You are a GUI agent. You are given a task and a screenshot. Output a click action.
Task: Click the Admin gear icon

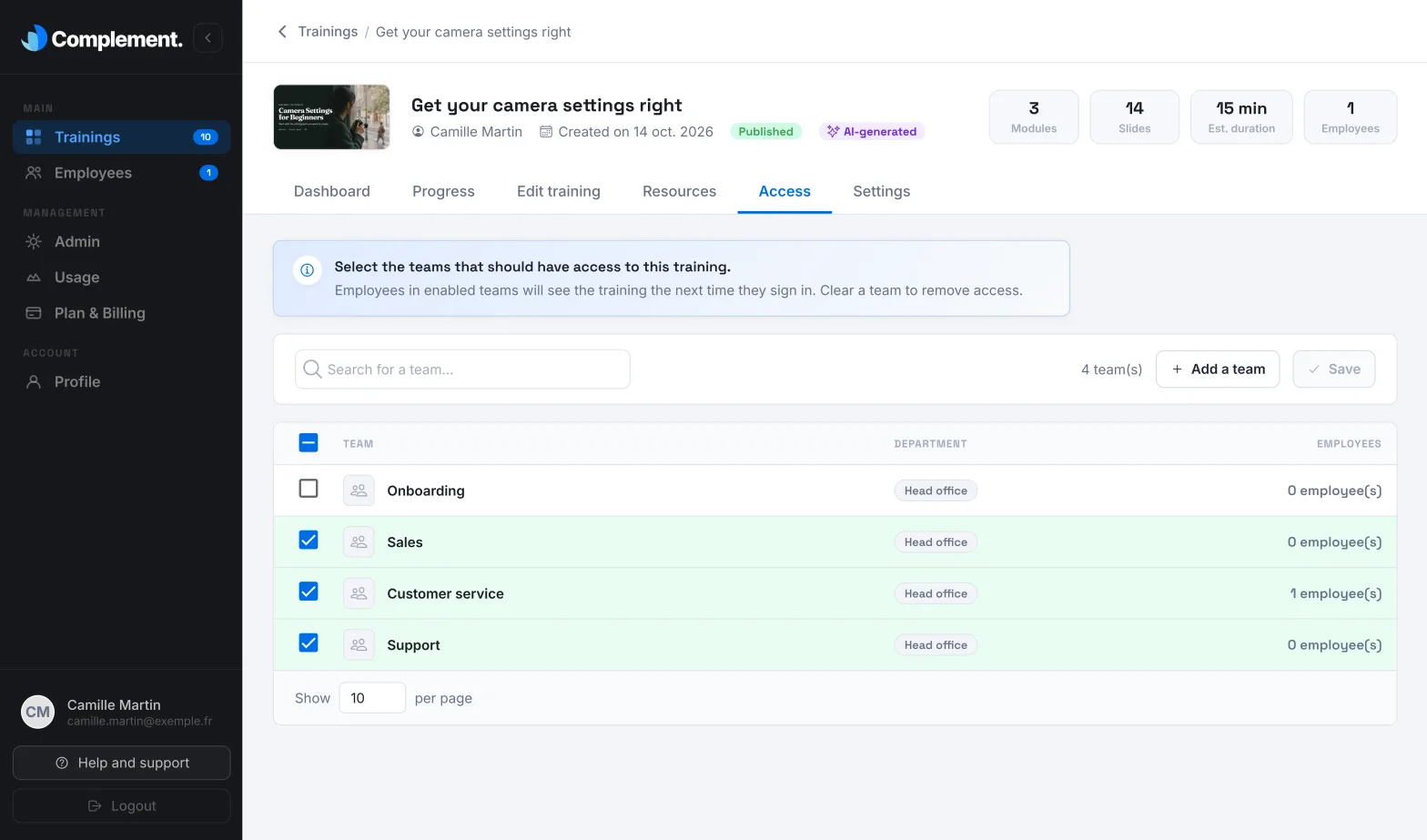click(34, 241)
